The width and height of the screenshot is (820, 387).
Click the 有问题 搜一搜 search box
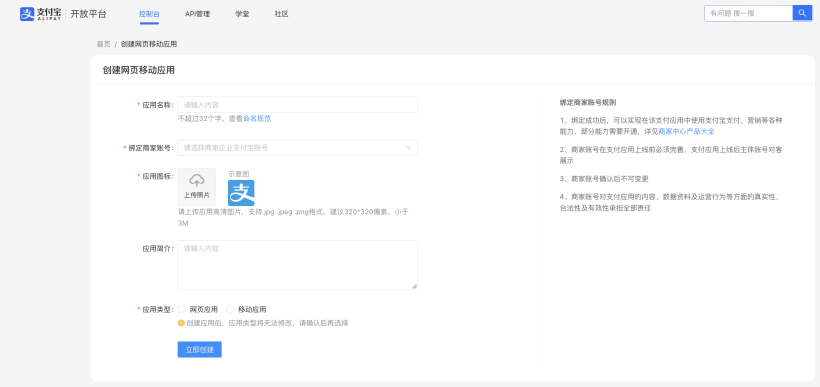749,13
